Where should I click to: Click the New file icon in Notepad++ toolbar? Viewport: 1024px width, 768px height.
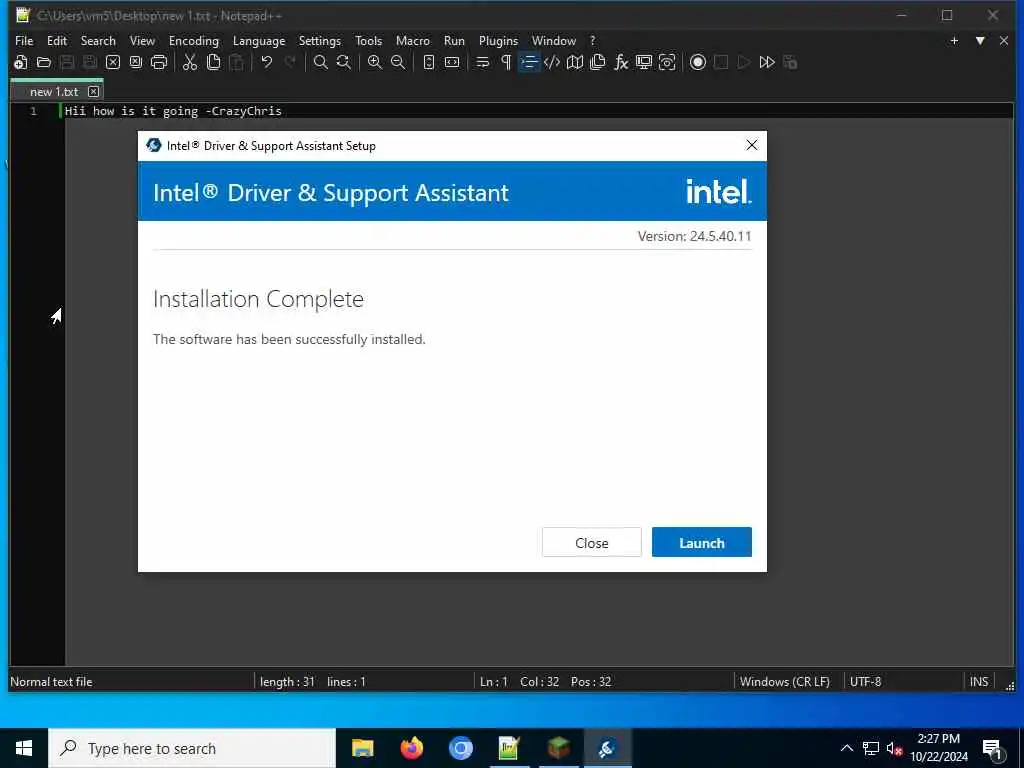click(21, 62)
